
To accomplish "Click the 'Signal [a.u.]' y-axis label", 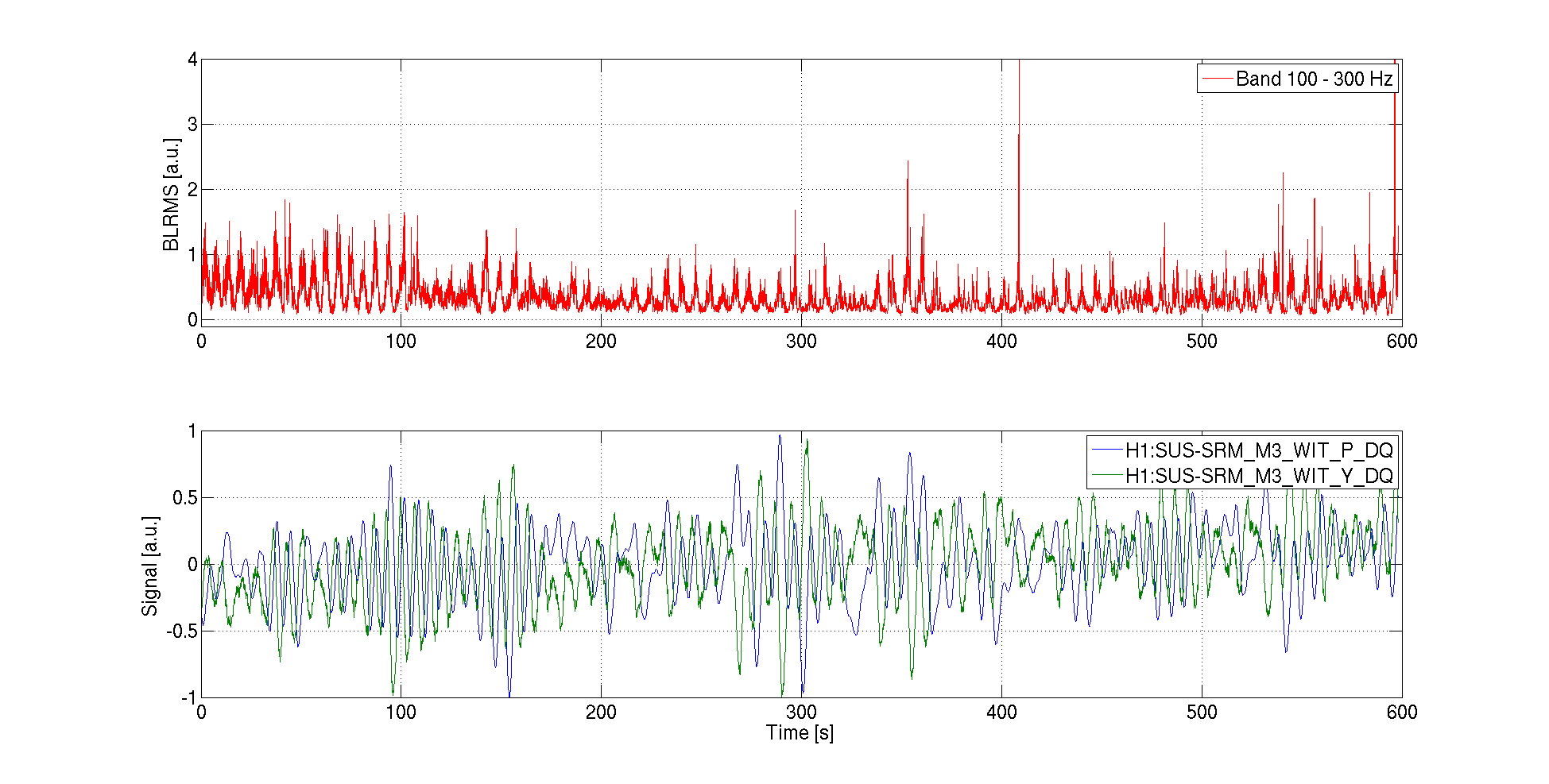I will pos(150,566).
